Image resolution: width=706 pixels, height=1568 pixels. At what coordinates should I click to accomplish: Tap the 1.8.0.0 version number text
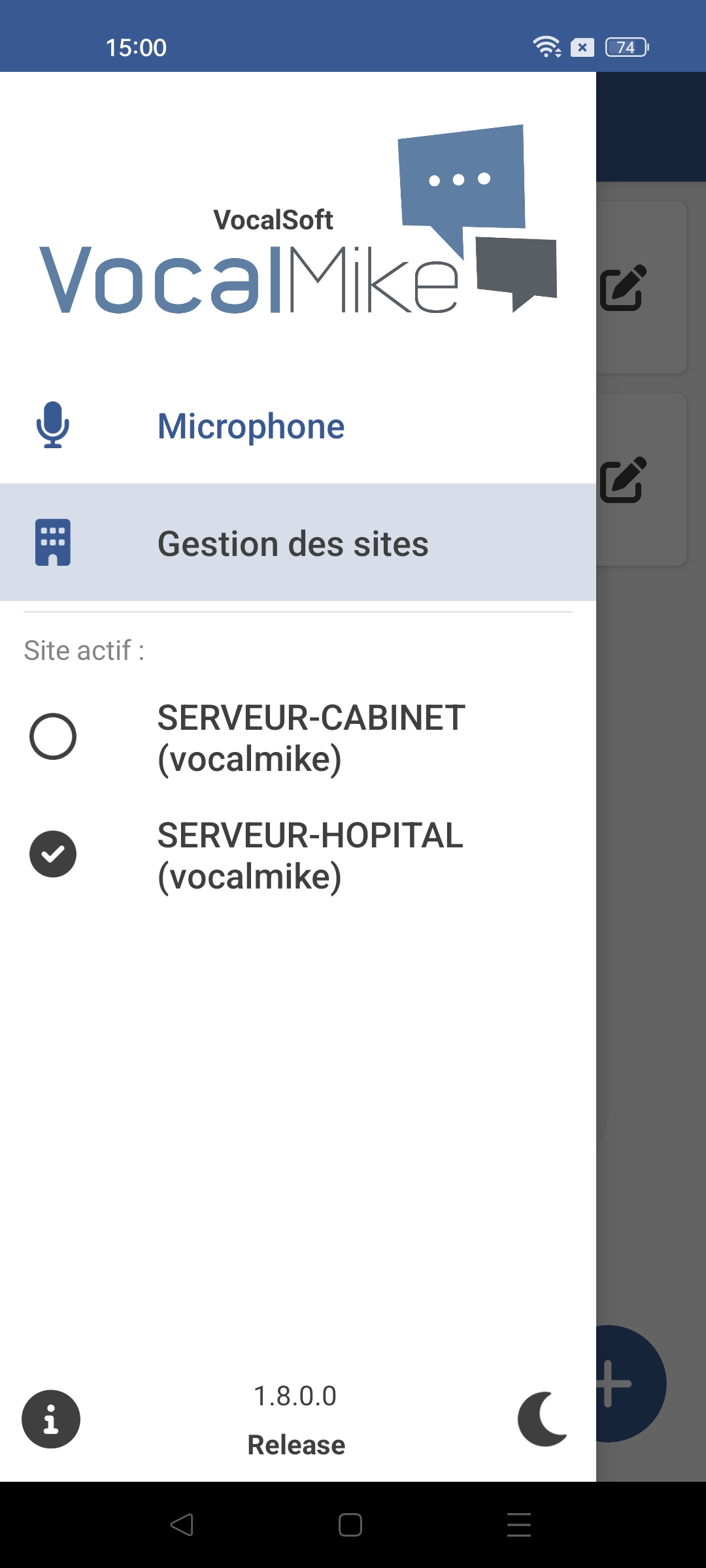coord(295,1396)
